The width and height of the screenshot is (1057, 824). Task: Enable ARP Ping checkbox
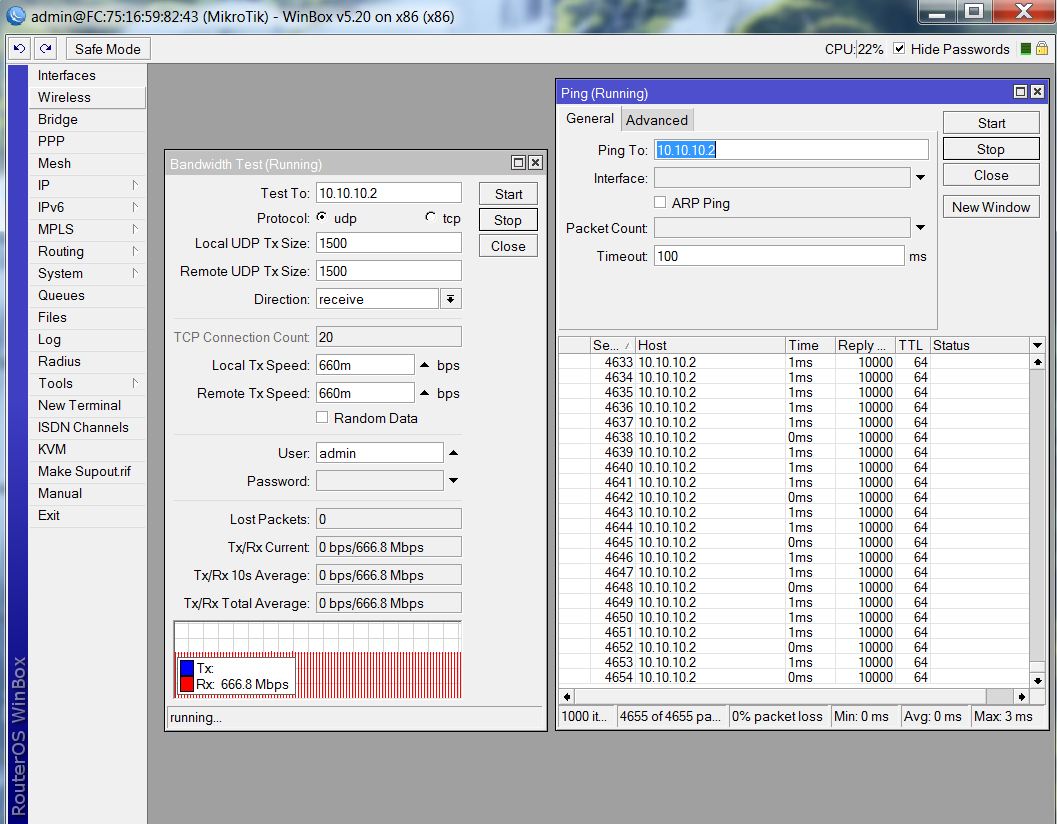click(x=660, y=202)
